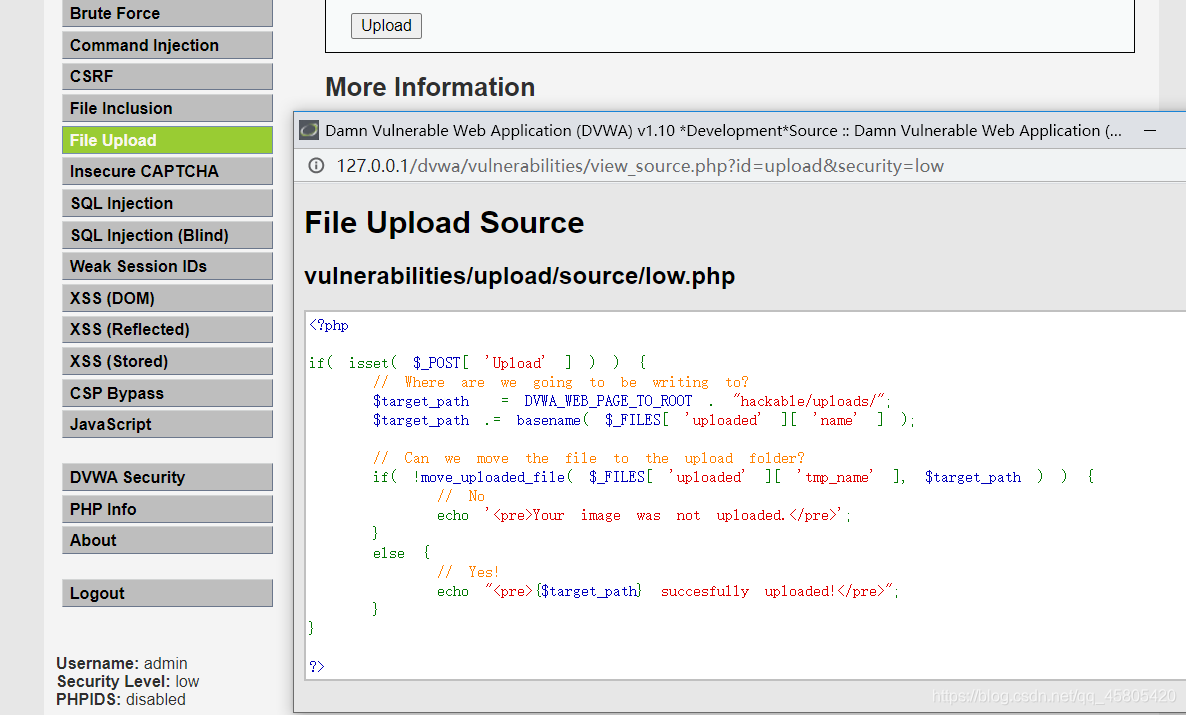Go to CSP Bypass
The height and width of the screenshot is (715, 1186).
[167, 393]
